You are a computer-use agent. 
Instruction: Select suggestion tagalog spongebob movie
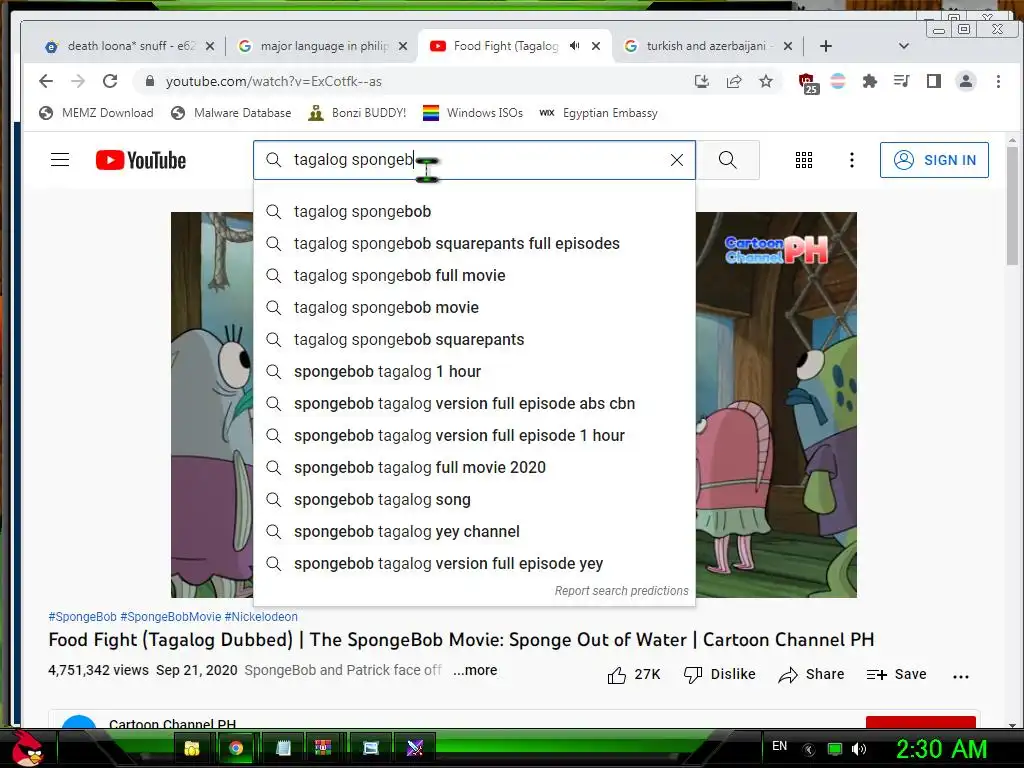474,308
